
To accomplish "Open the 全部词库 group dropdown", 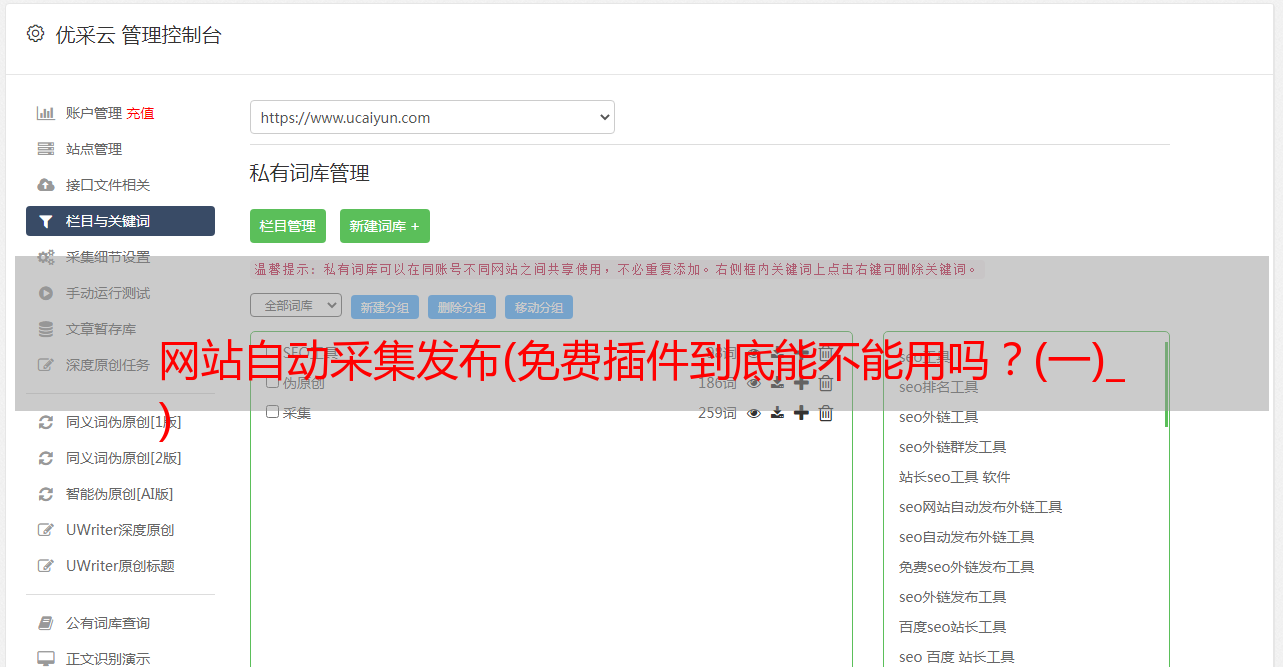I will (x=296, y=305).
